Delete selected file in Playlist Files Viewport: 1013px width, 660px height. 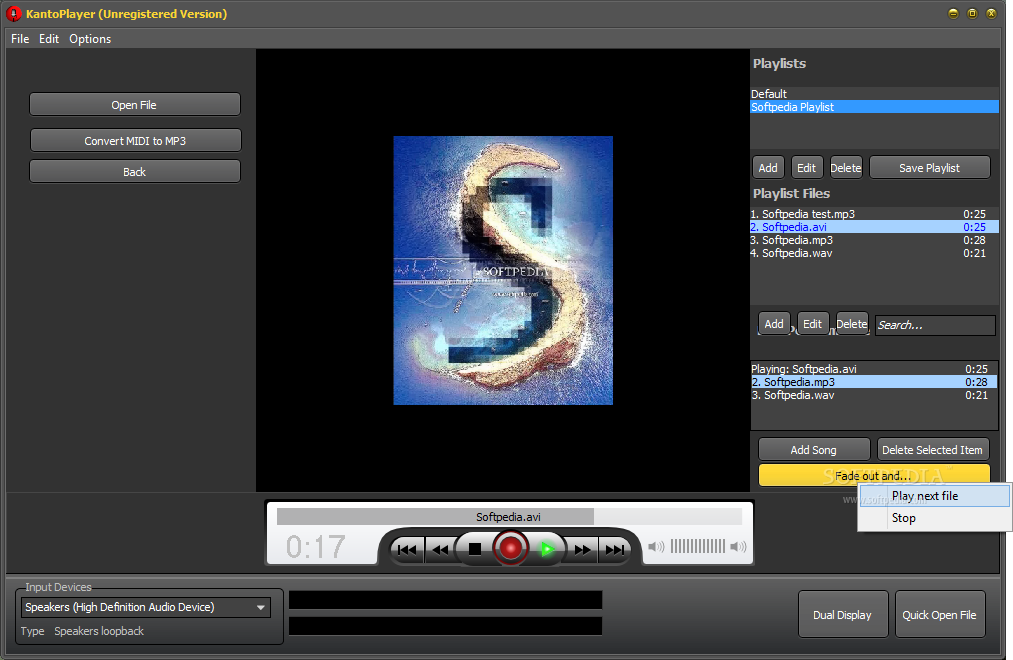coord(852,324)
